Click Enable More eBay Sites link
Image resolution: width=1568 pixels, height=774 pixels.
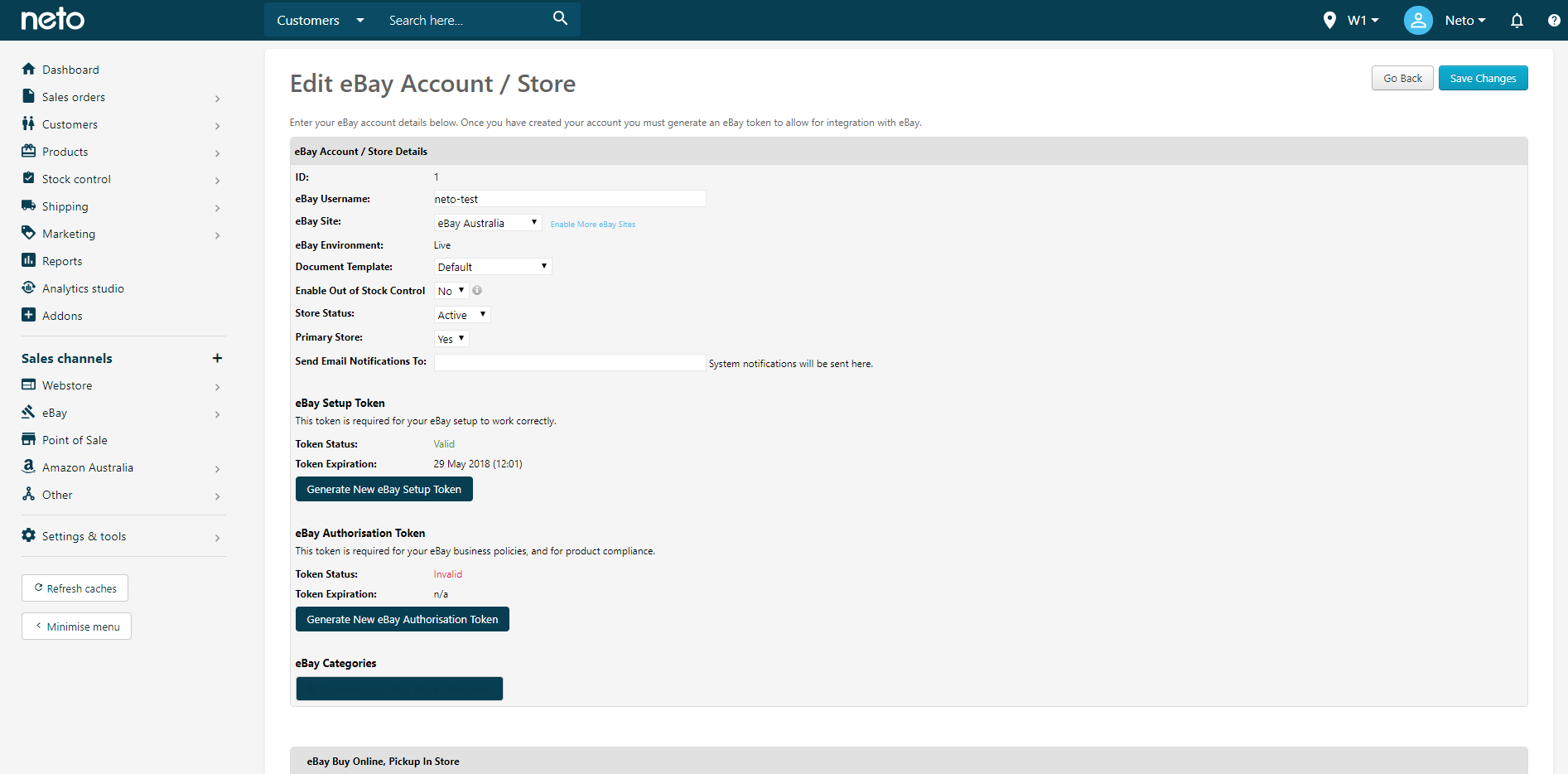click(593, 225)
